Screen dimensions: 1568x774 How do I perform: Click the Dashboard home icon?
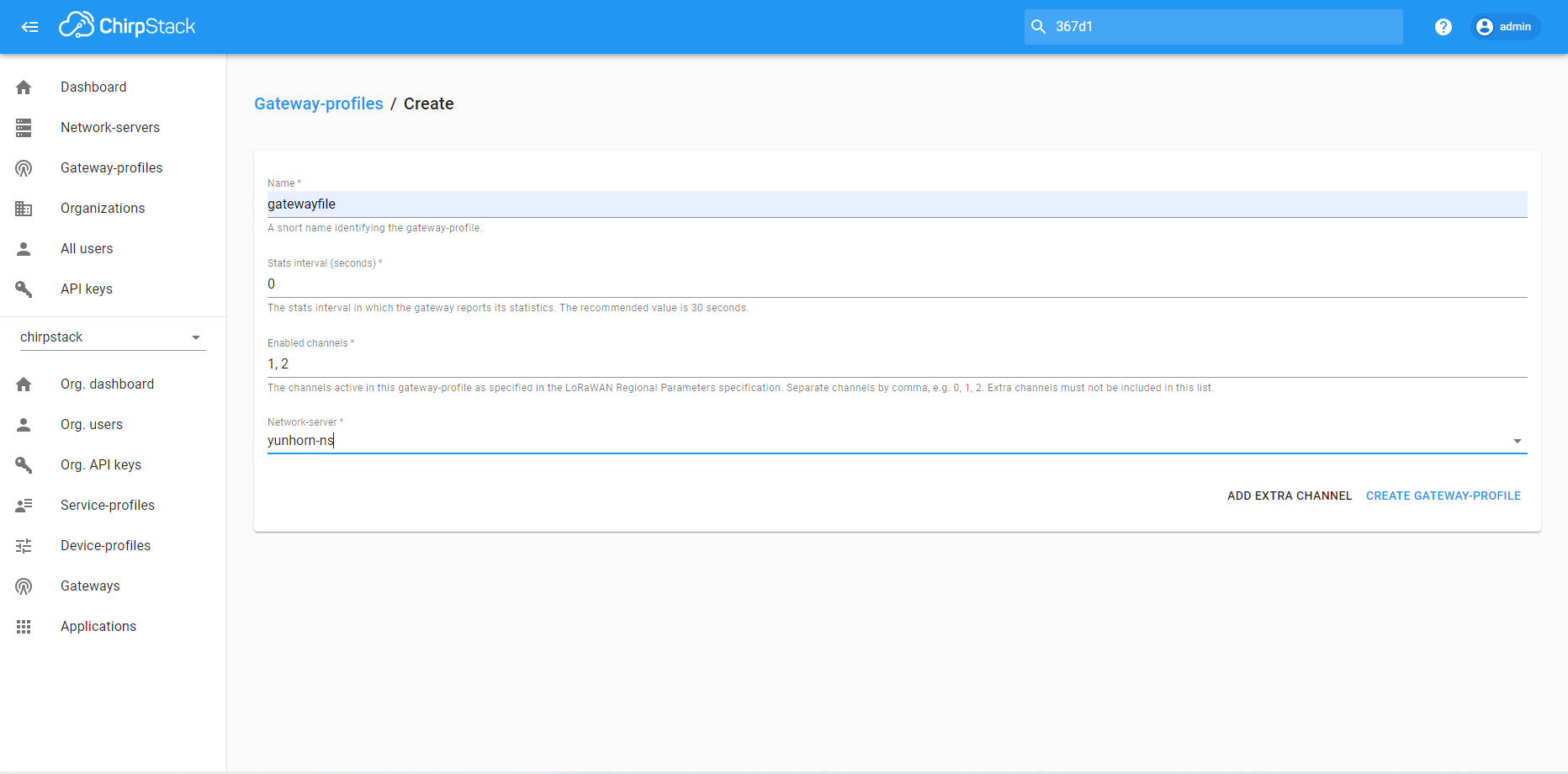coord(24,87)
